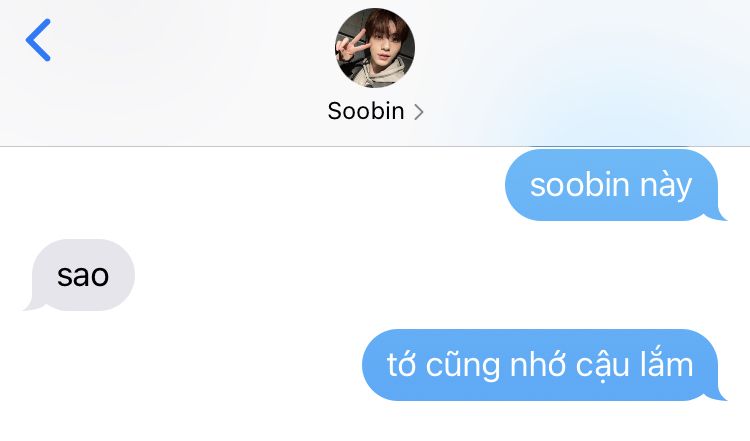Click the peace-sign hand in profile photo
The width and height of the screenshot is (750, 441).
(x=347, y=46)
